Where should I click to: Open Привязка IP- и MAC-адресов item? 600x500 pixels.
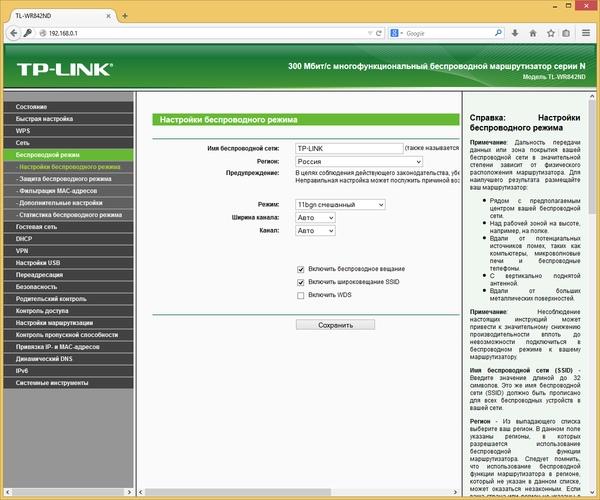coord(69,347)
